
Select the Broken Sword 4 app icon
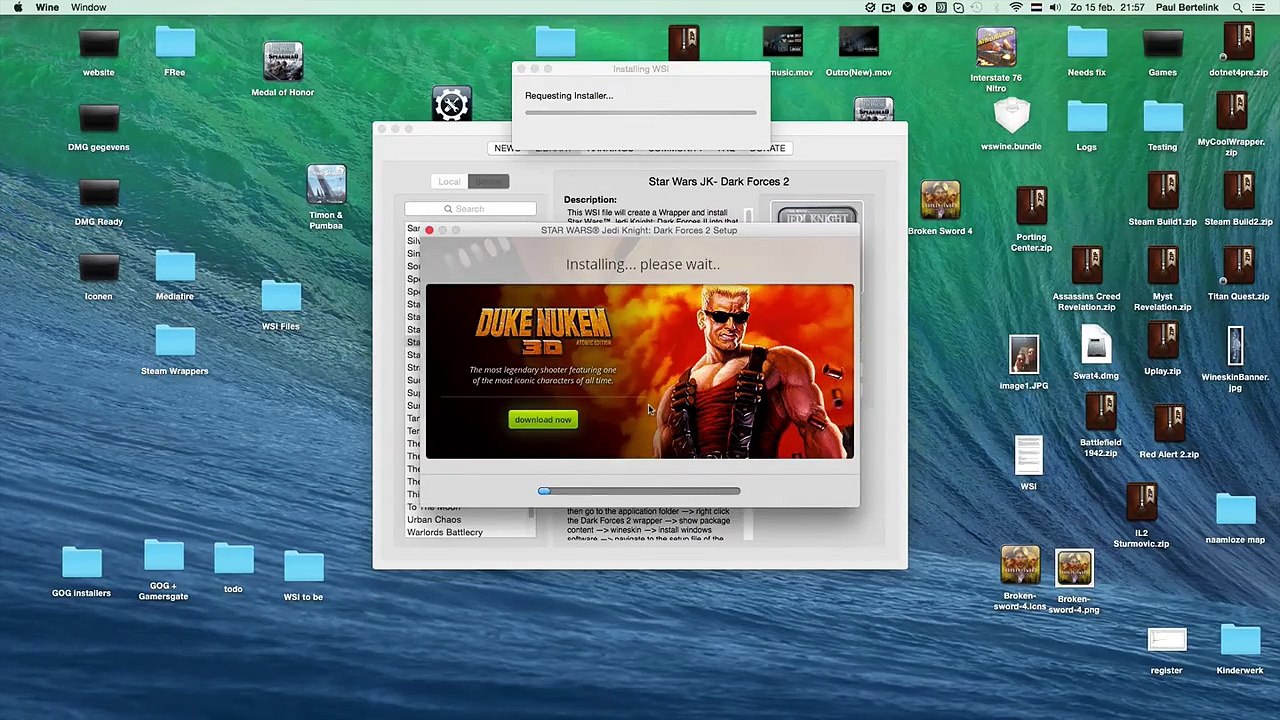[x=940, y=201]
